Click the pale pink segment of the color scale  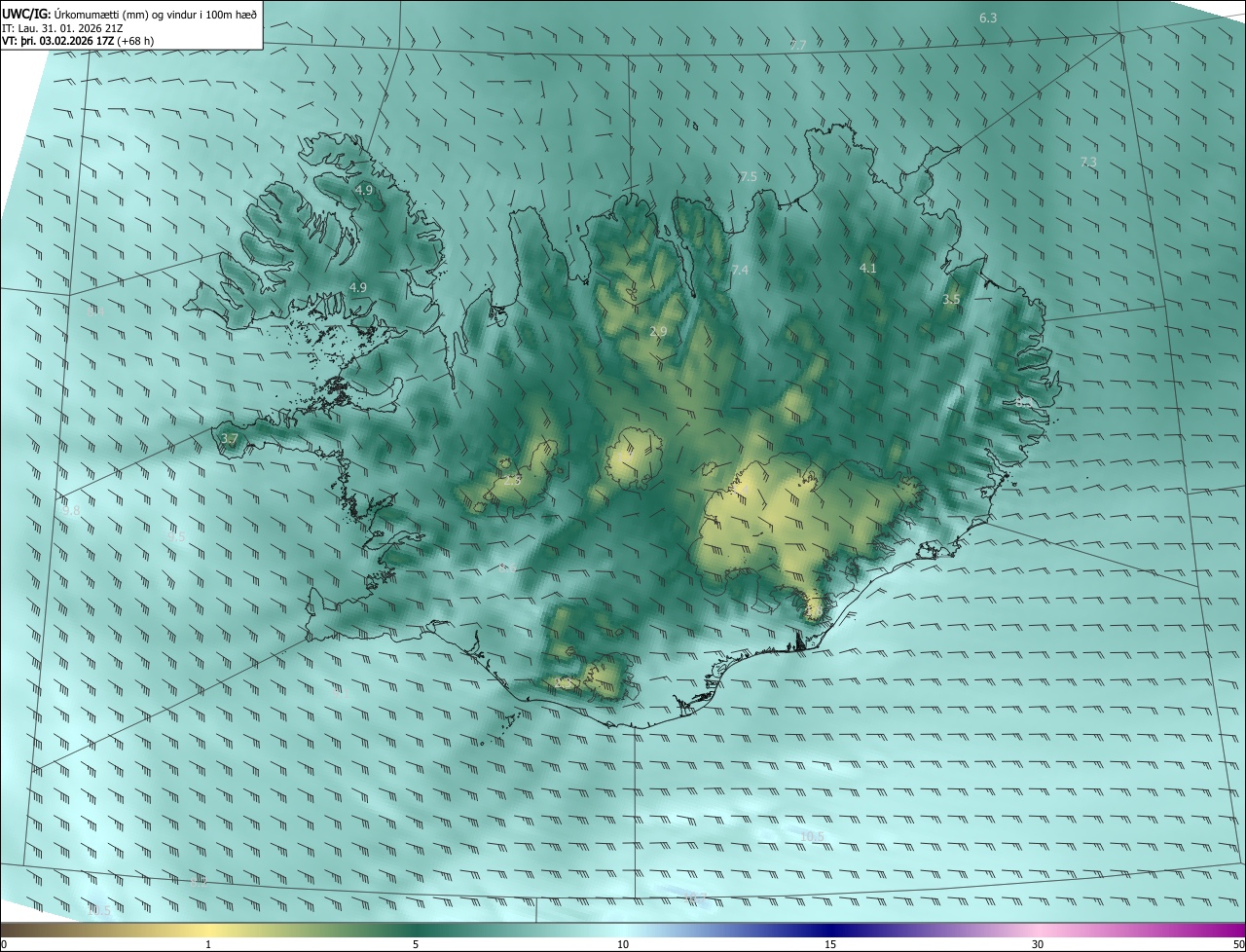tap(1038, 930)
